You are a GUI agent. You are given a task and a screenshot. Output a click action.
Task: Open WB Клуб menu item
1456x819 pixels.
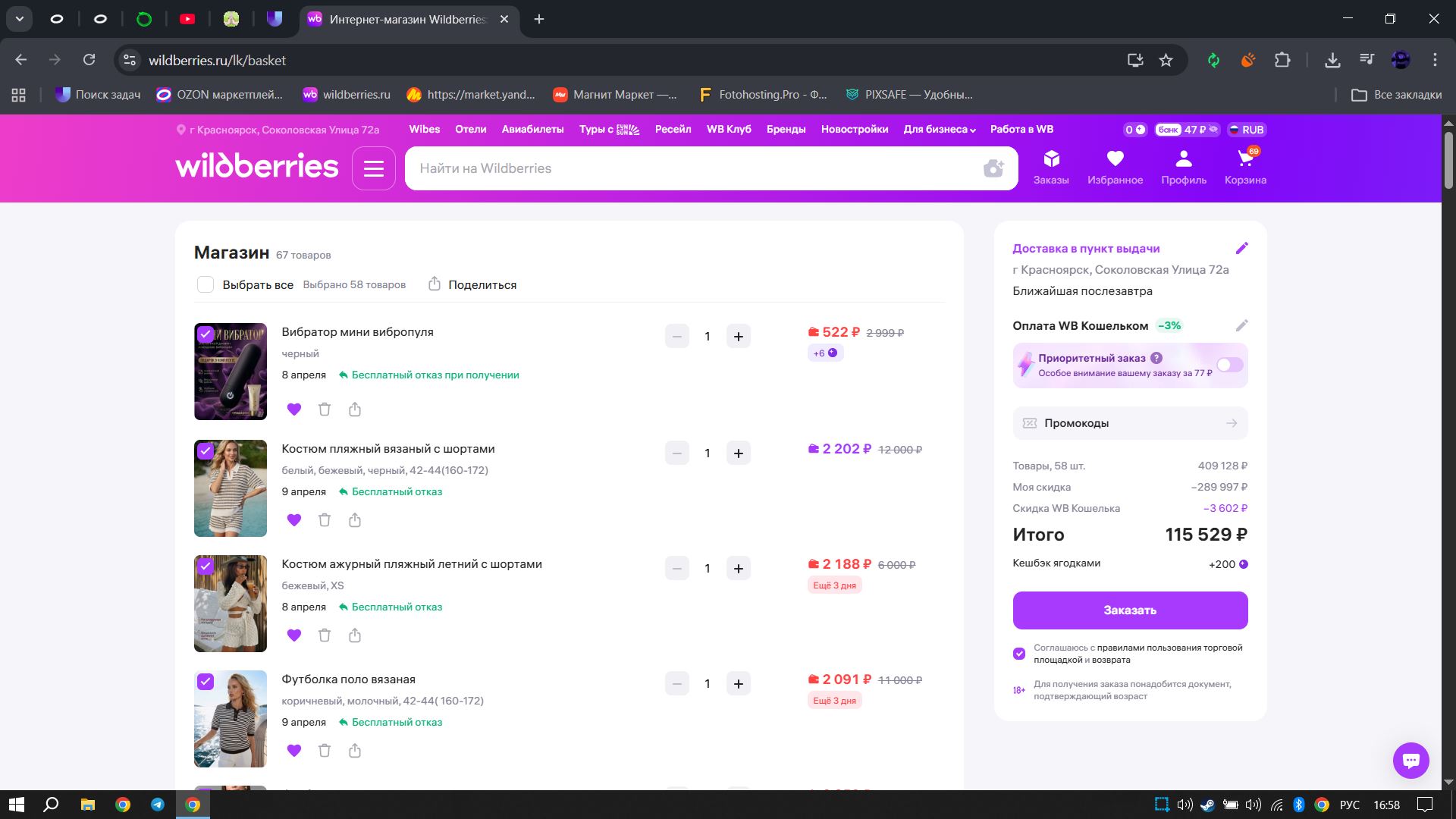pos(728,130)
